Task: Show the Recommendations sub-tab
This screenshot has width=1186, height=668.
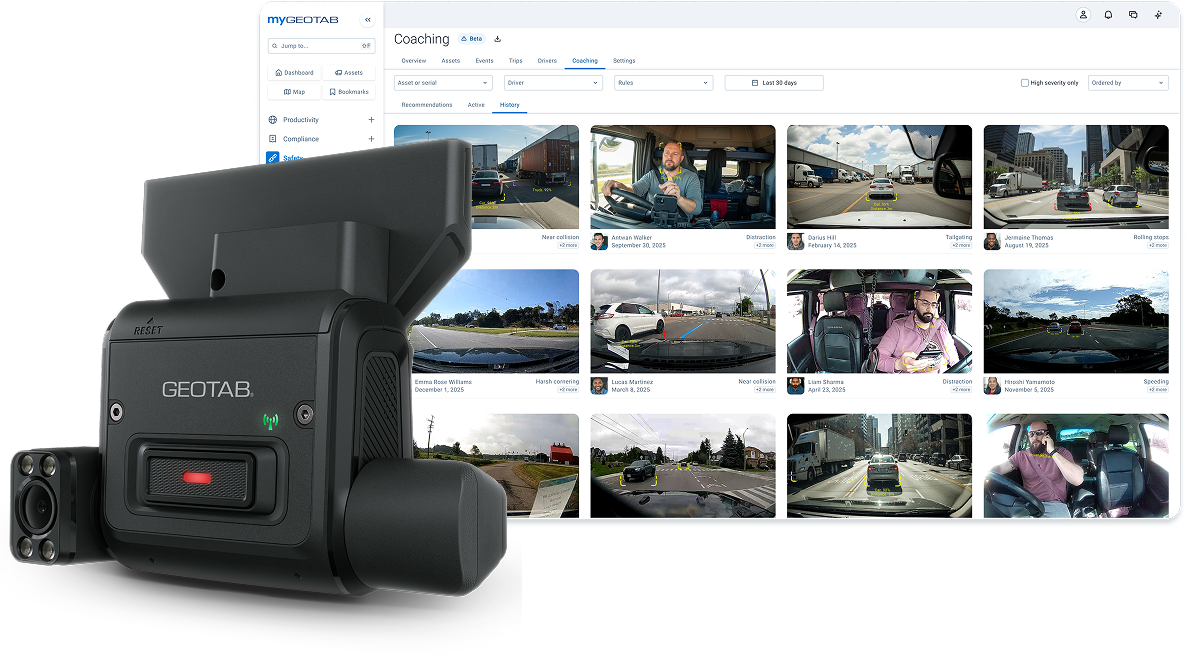Action: point(427,105)
